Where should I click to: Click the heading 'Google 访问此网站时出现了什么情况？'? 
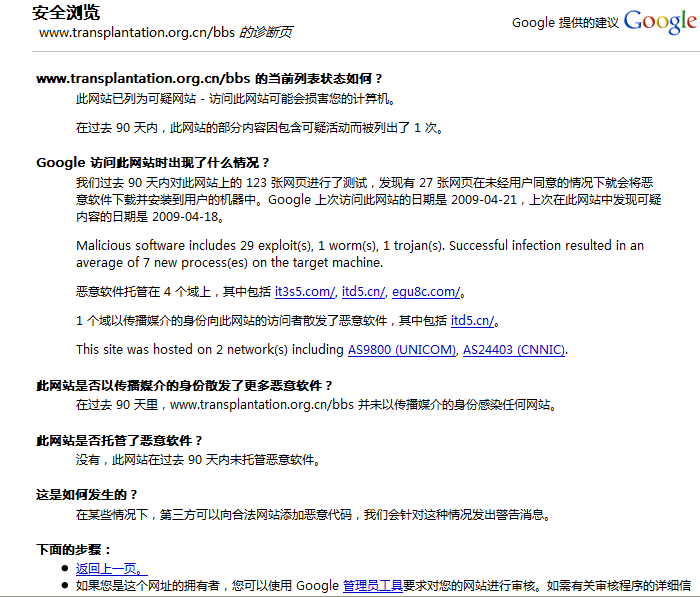tap(153, 163)
